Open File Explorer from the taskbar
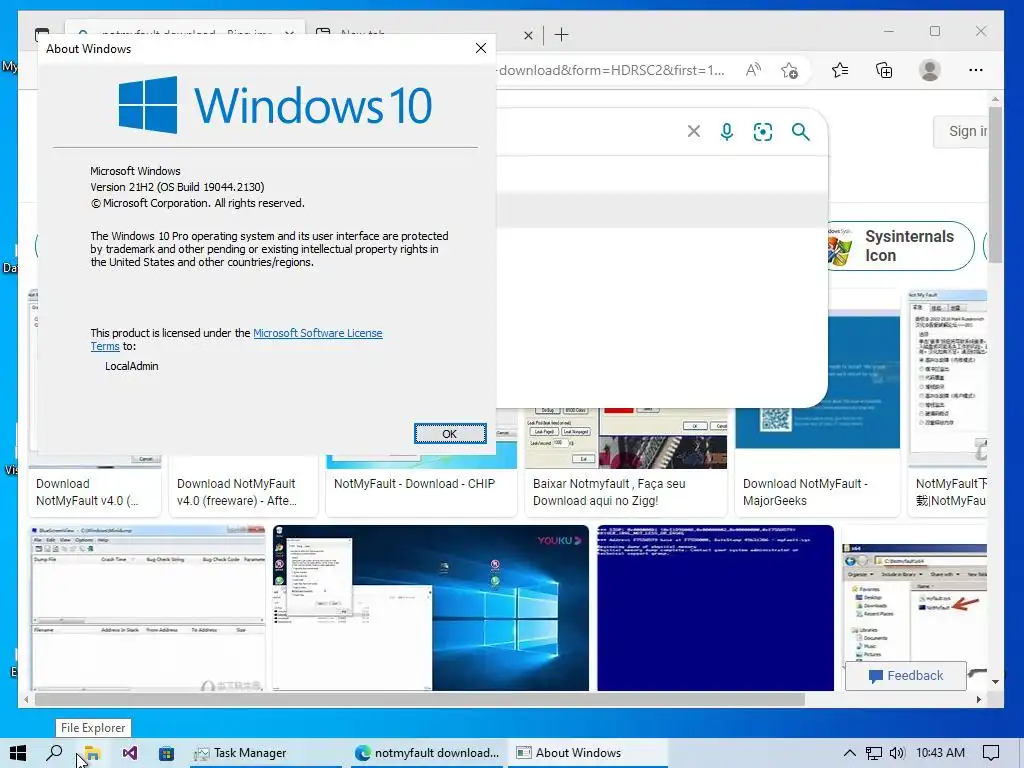Screen dimensions: 1024x768 [91, 753]
